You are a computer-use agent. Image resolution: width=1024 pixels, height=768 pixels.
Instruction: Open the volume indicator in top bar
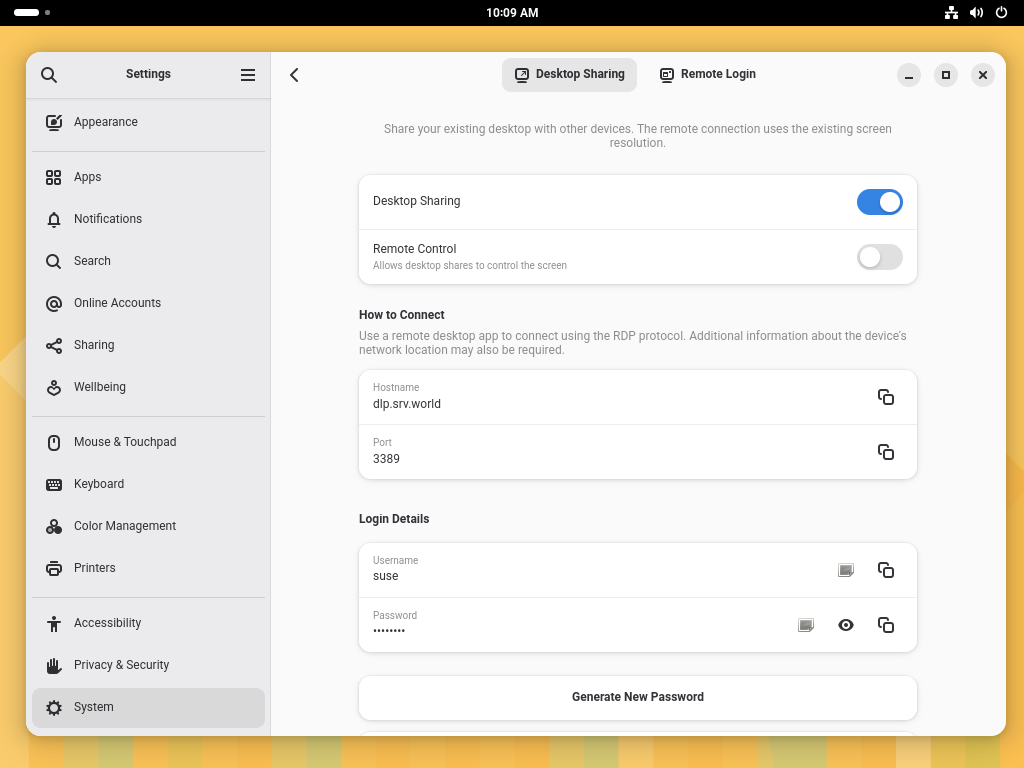coord(976,13)
